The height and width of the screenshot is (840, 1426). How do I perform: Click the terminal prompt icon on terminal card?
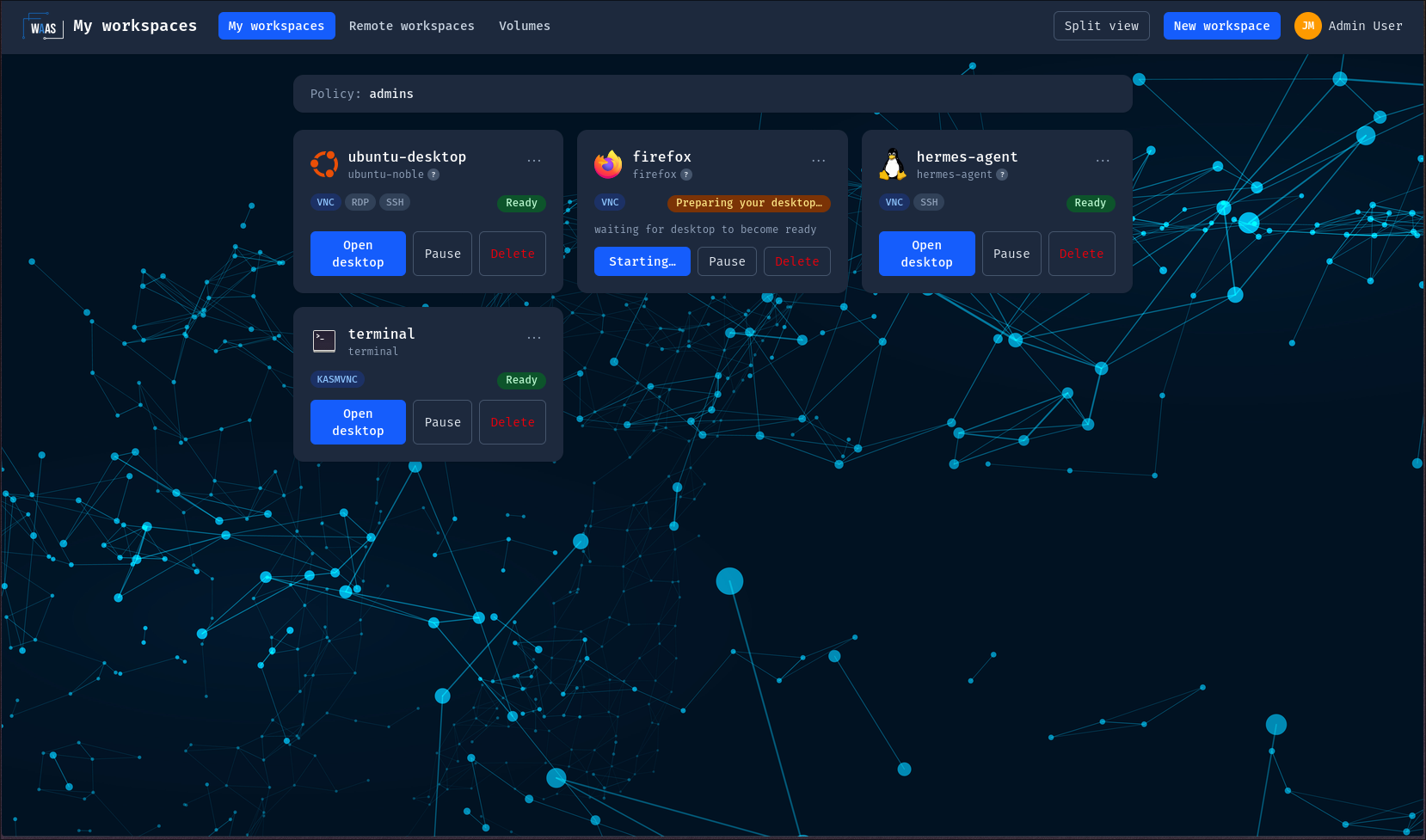point(324,341)
